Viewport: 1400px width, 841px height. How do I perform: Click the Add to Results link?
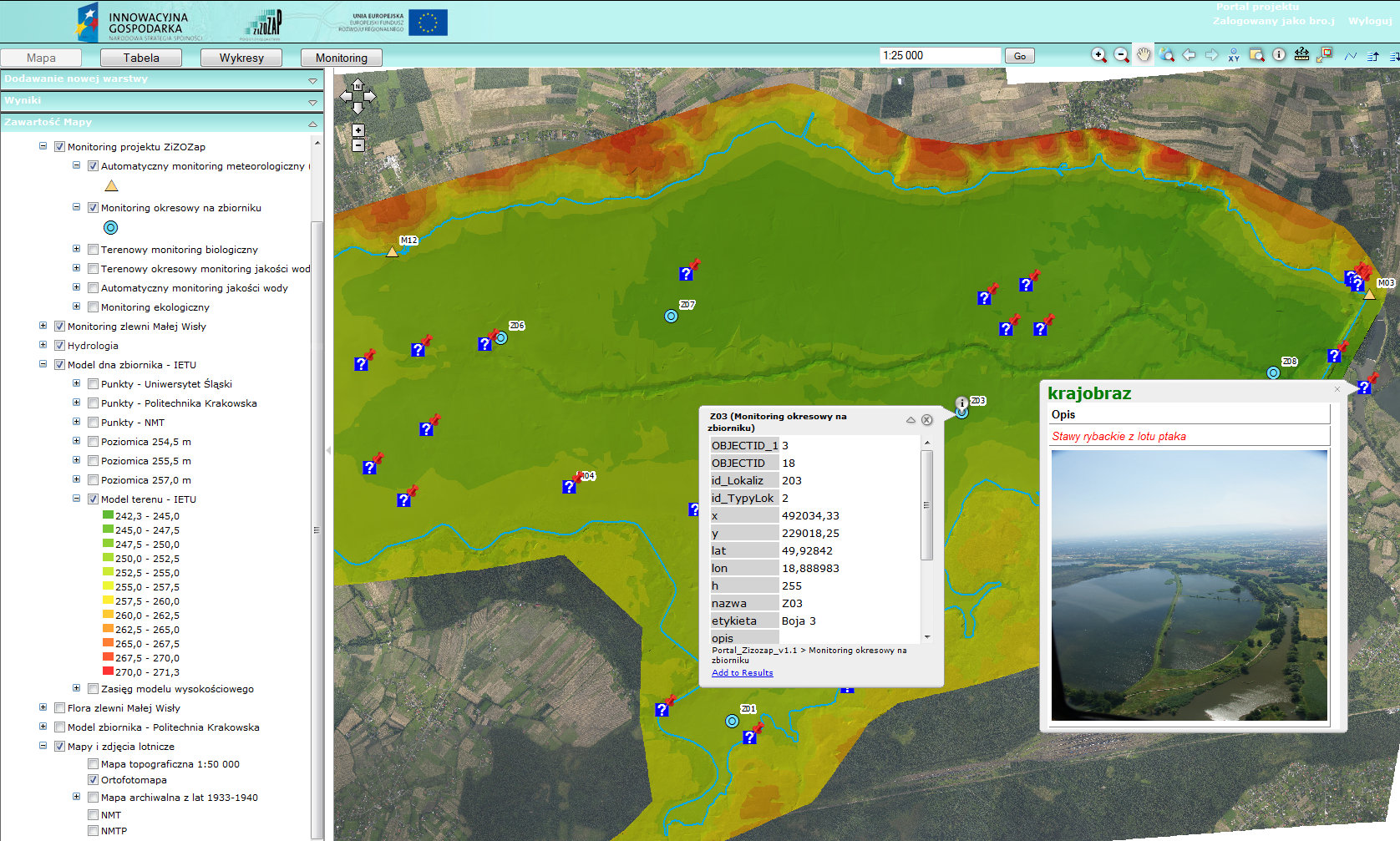coord(742,673)
